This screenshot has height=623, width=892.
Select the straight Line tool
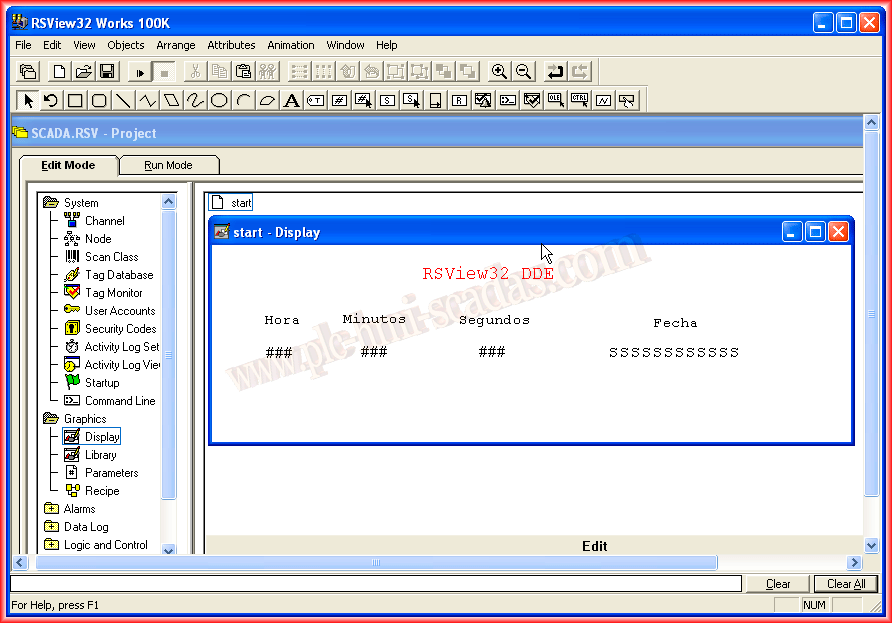123,100
